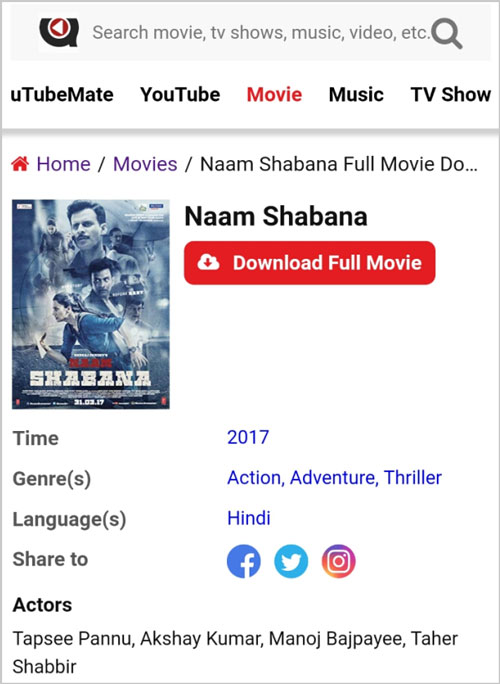Open the Naam Shabana poster thumbnail

tap(91, 304)
